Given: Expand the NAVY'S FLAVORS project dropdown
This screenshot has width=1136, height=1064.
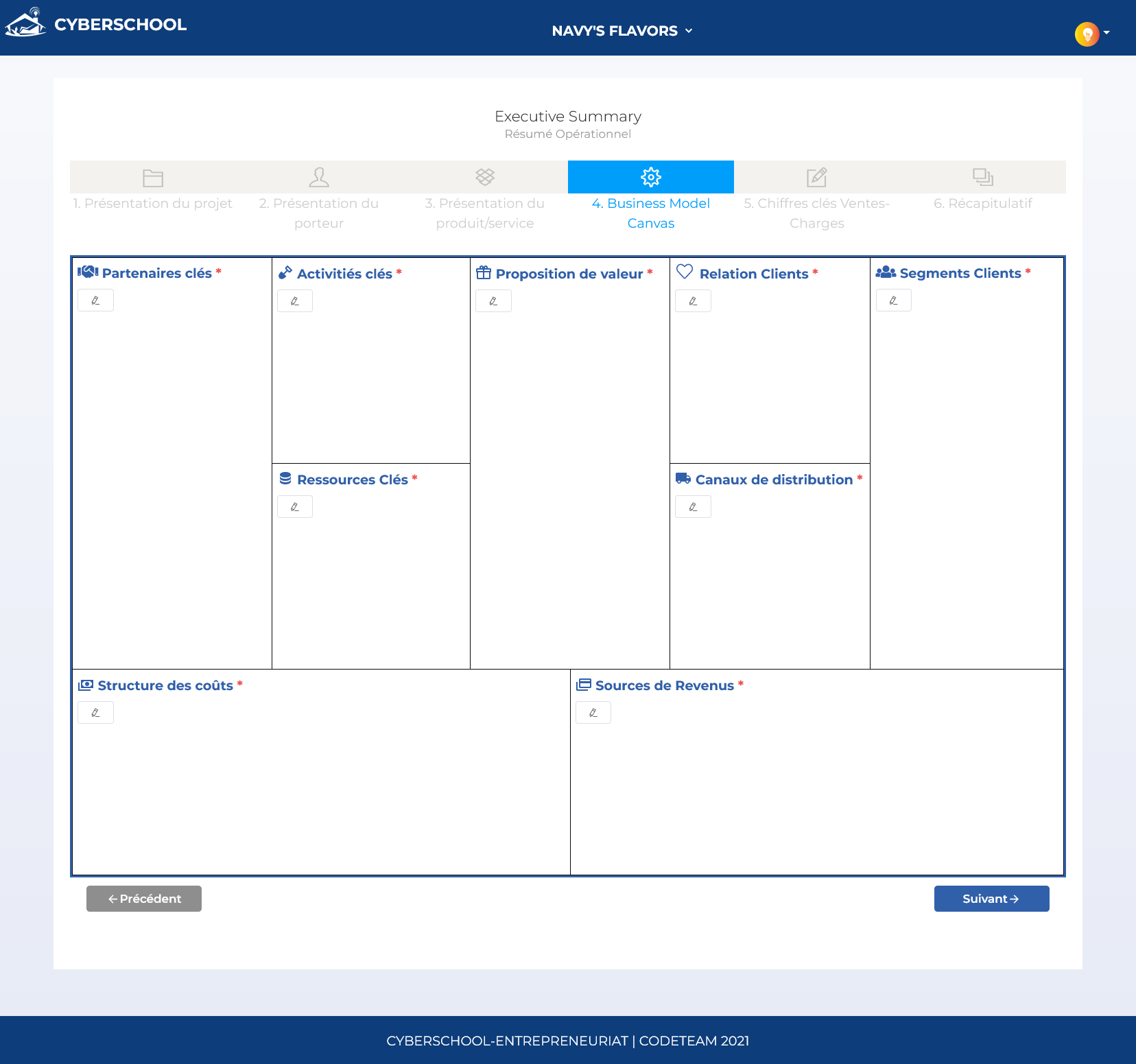Looking at the screenshot, I should click(x=622, y=31).
